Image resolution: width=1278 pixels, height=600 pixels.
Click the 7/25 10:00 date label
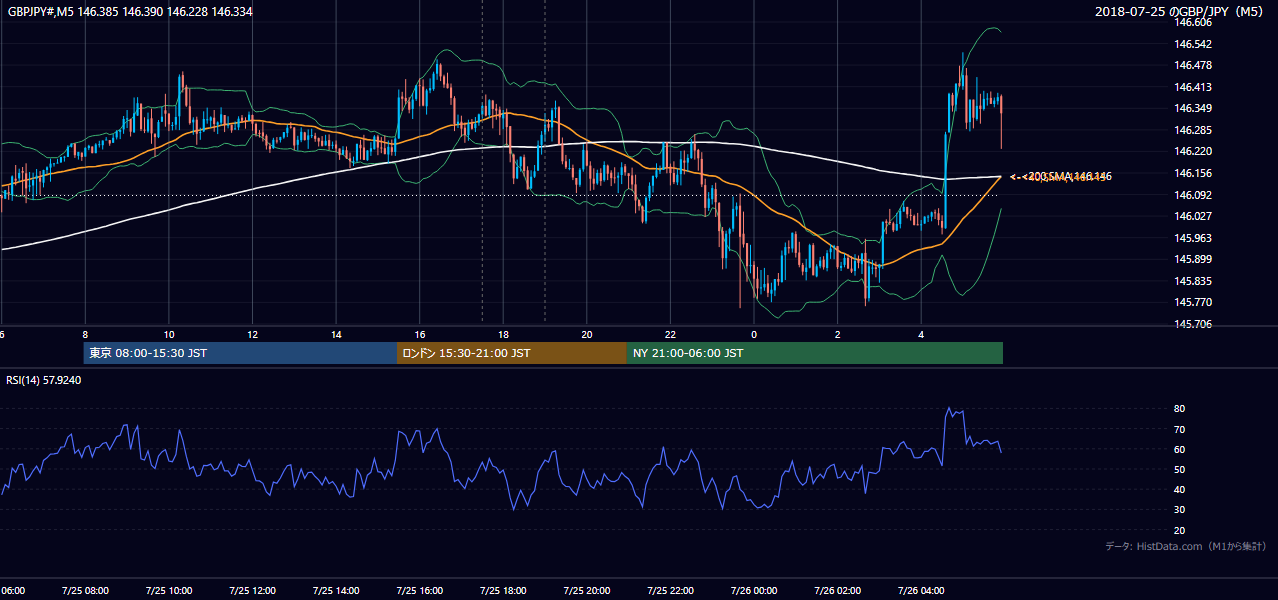tap(168, 591)
